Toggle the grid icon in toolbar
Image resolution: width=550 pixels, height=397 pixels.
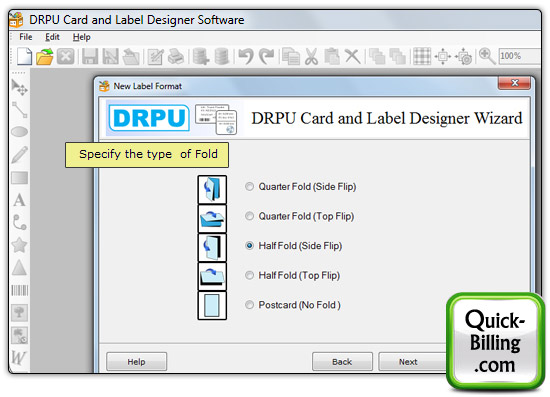coord(422,56)
